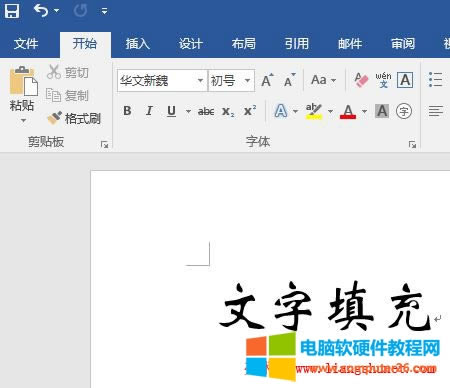Open the highlight color dropdown arrow
This screenshot has width=450, height=388.
tap(330, 111)
